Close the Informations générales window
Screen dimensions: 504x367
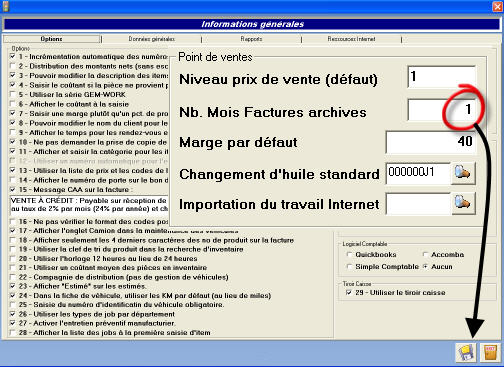click(497, 6)
